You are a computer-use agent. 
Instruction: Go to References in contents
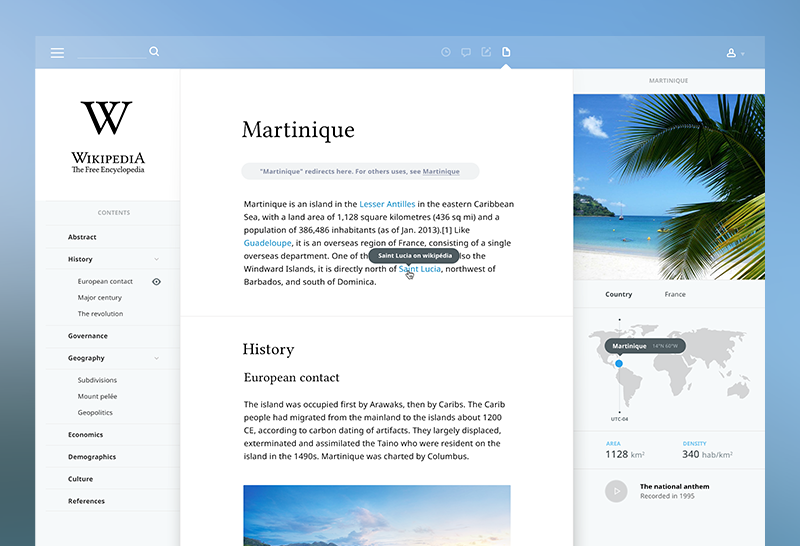pyautogui.click(x=86, y=501)
